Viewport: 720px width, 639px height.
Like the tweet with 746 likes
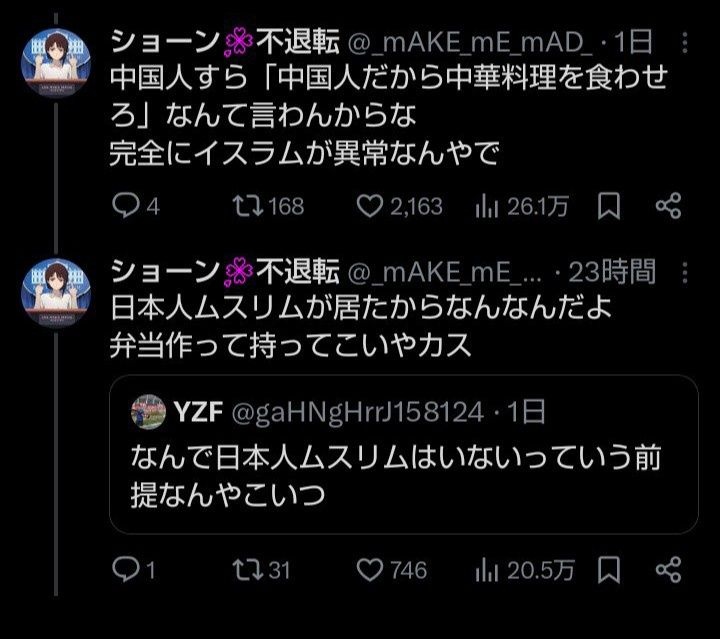coord(371,570)
